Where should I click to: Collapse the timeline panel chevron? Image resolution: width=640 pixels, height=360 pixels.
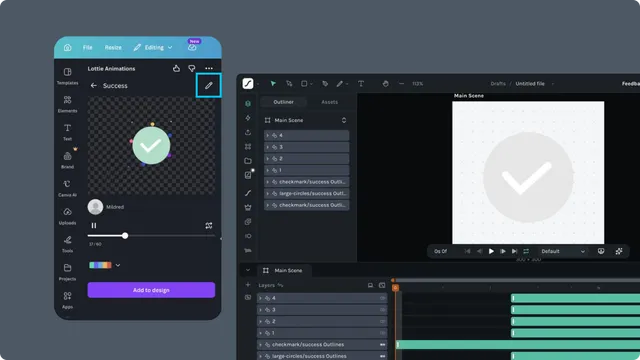(x=248, y=270)
